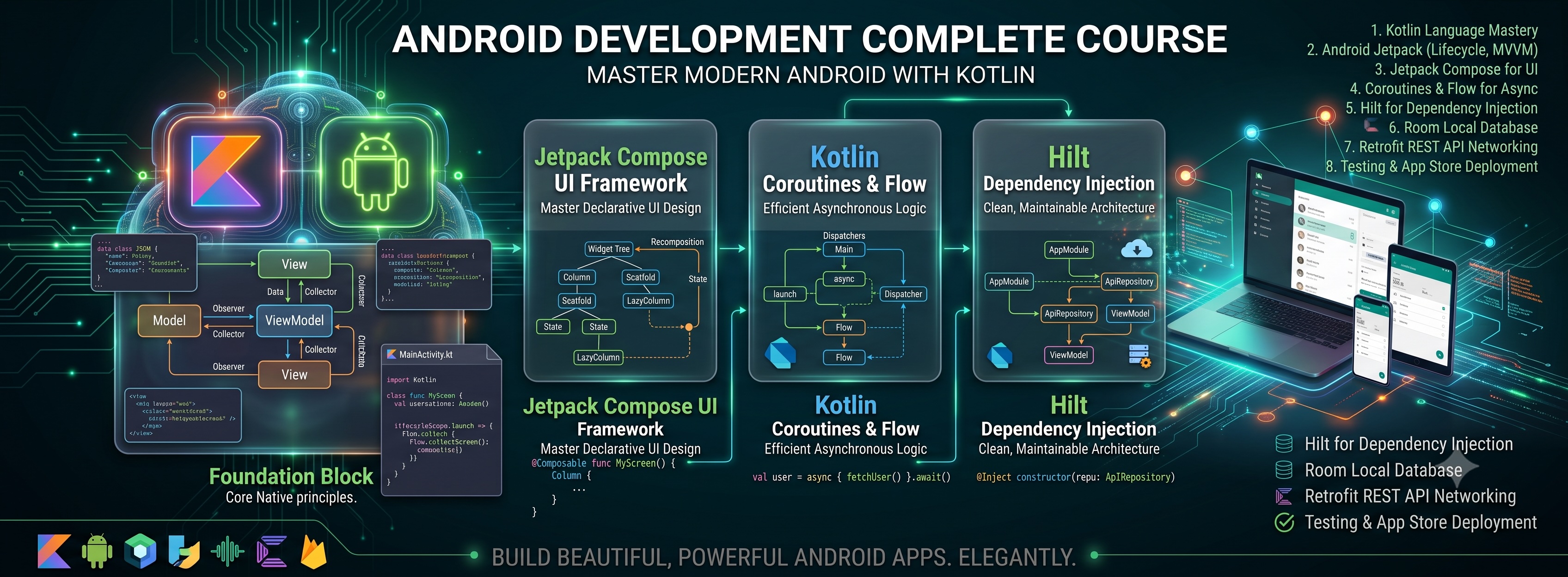Screen dimensions: 1568x577
Task: Click the bottom 'ViewModel' node in Hilt card
Action: click(1069, 355)
